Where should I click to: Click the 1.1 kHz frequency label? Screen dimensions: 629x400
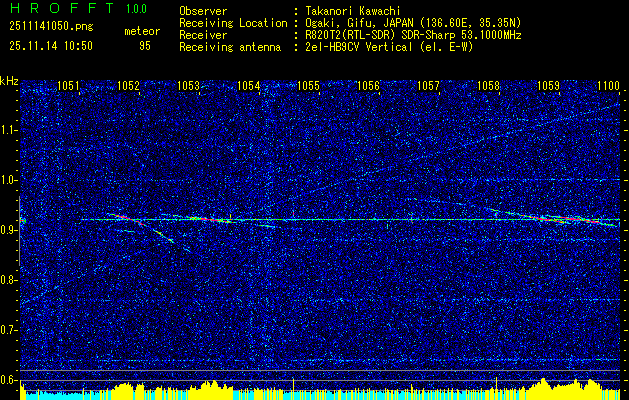(x=7, y=130)
